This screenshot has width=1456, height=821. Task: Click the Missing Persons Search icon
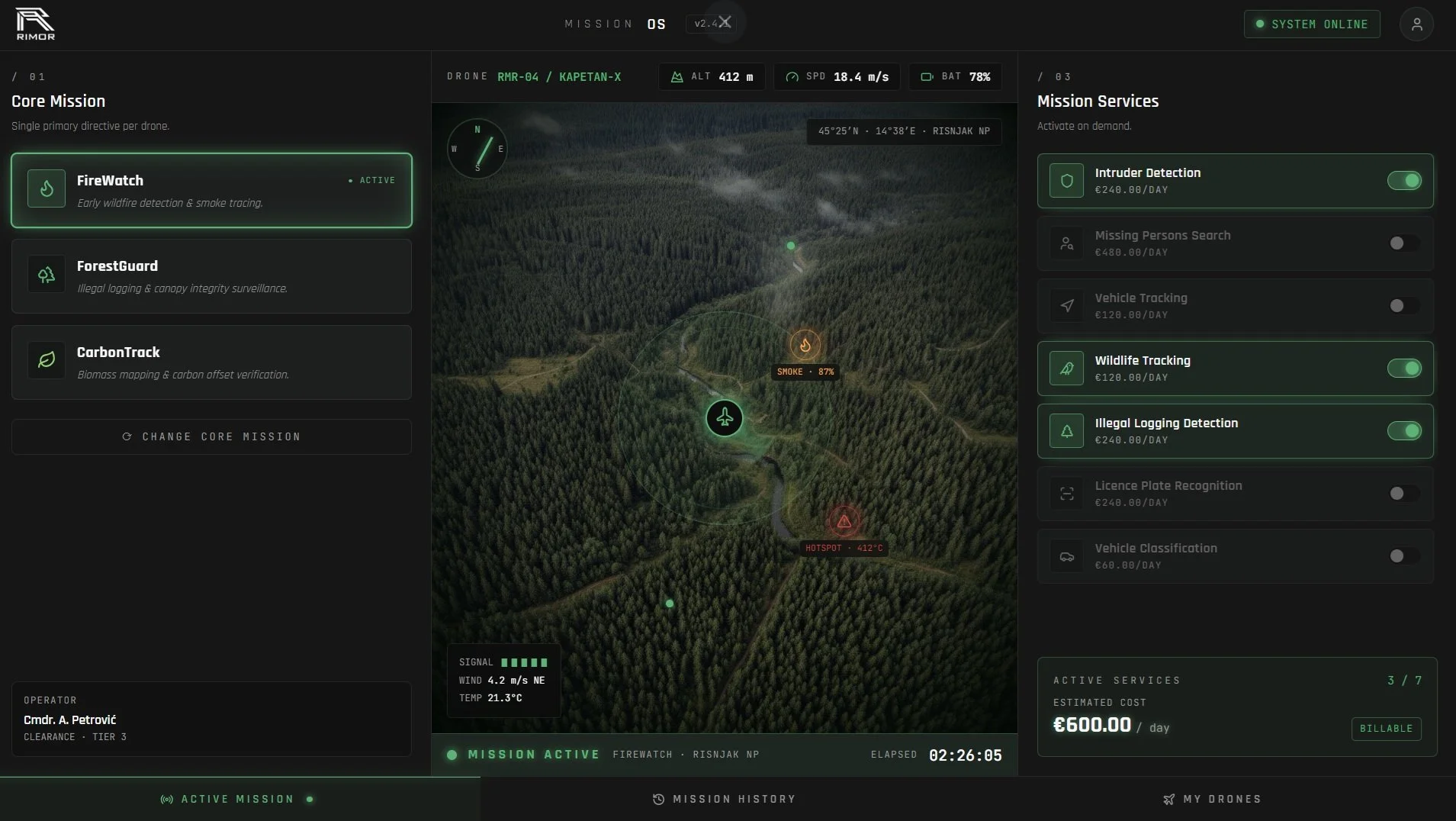tap(1066, 243)
